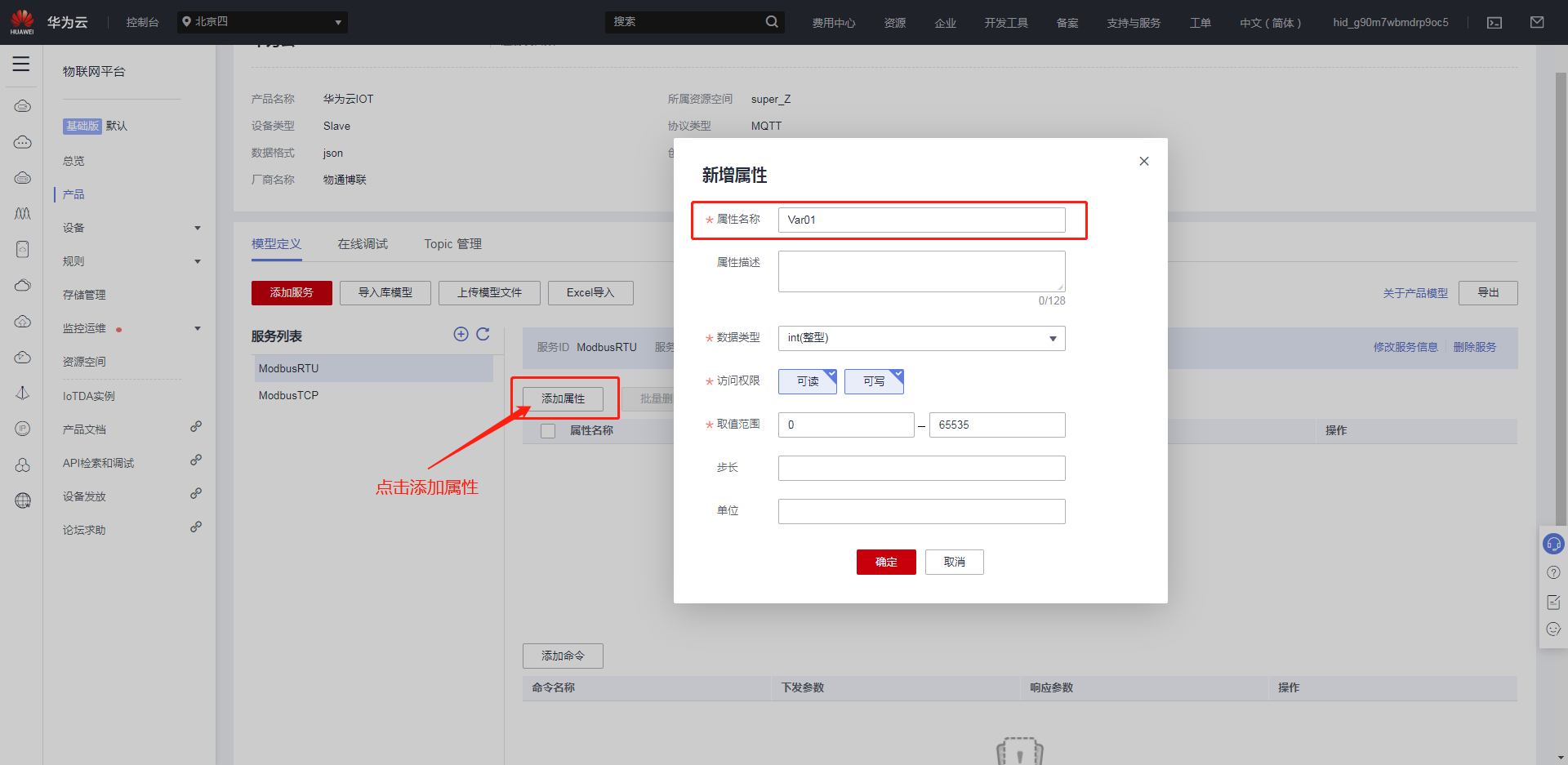The image size is (1568, 765).
Task: Open the mail messages icon
Action: coord(1537,23)
